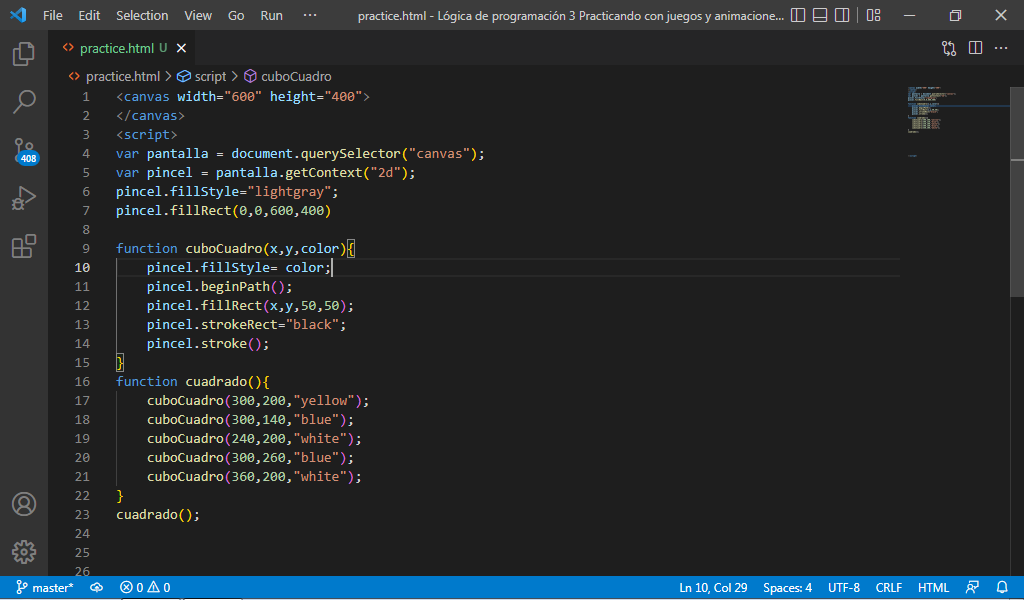Click the "yellow" string on line 17
Image resolution: width=1024 pixels, height=600 pixels.
pos(324,400)
